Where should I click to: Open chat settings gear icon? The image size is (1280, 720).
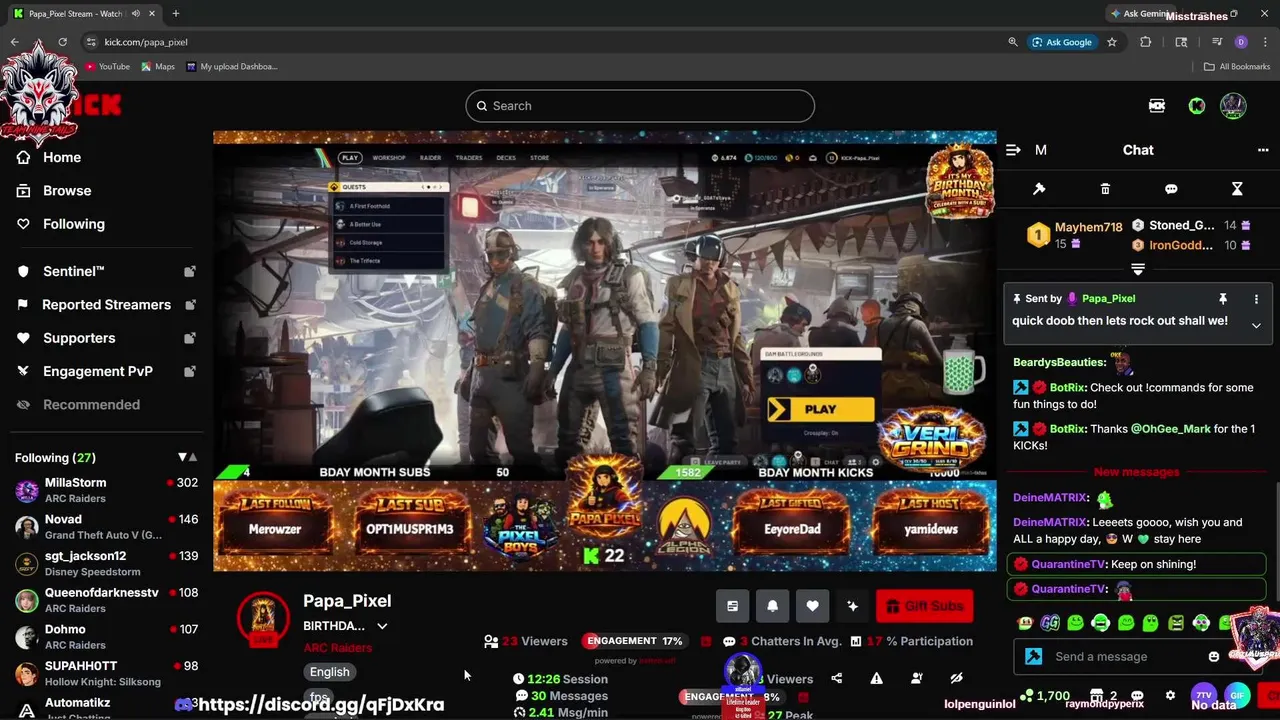pos(1170,695)
